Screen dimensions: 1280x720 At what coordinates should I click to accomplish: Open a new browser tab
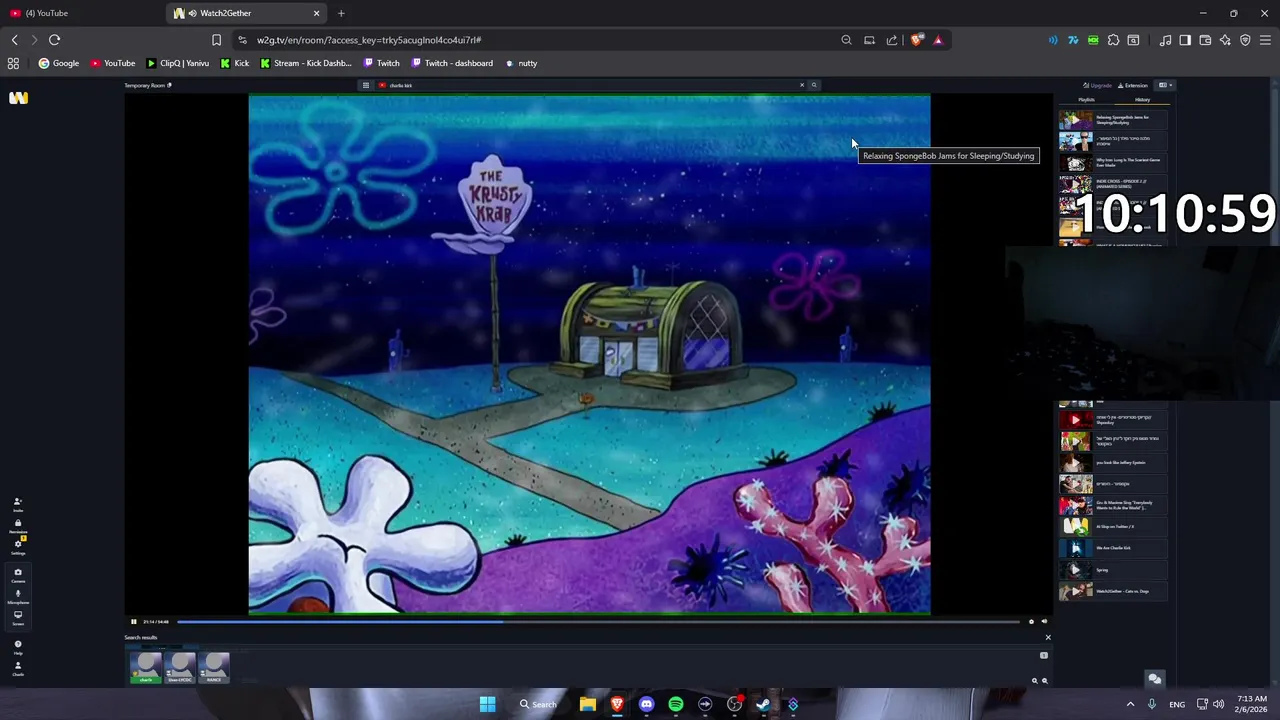[341, 13]
